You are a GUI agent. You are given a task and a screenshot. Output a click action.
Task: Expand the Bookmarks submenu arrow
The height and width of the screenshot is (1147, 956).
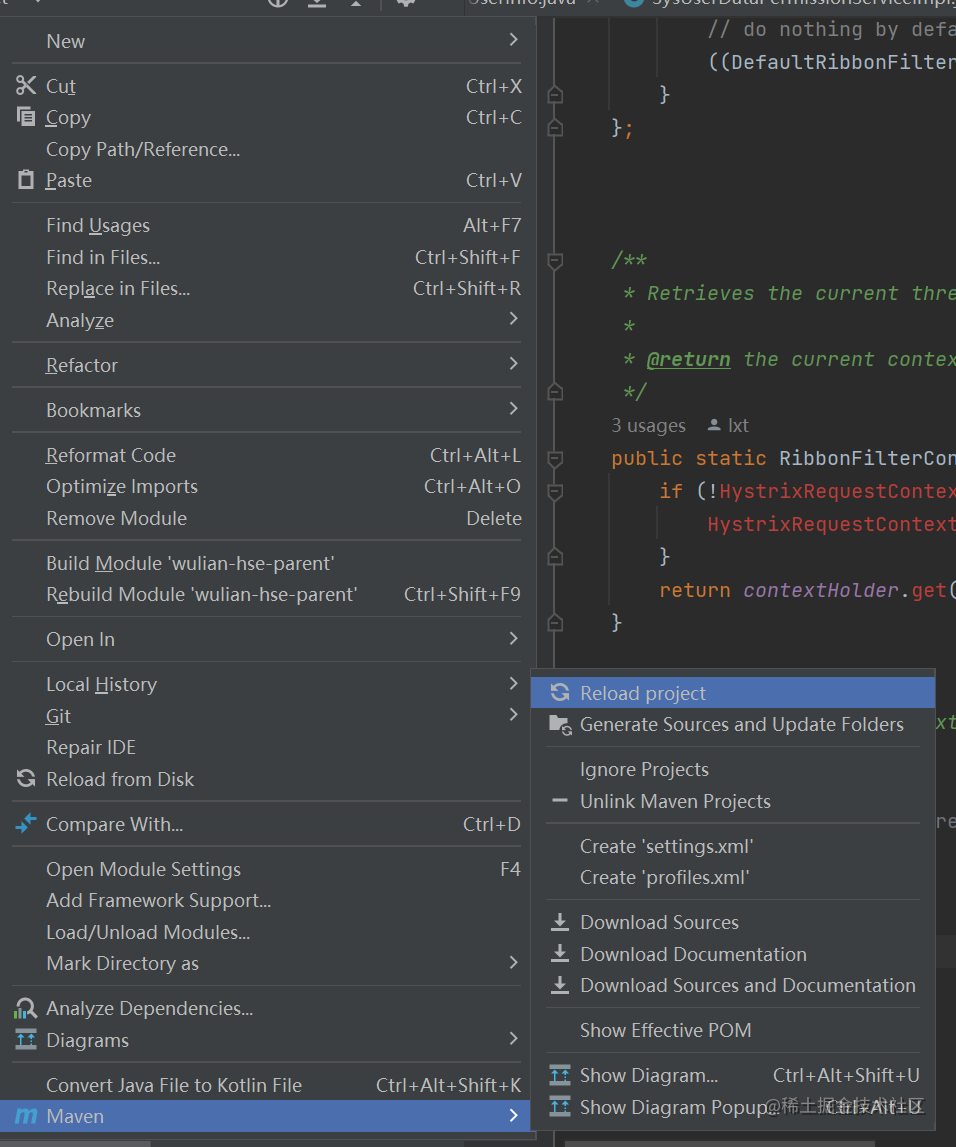[x=513, y=408]
